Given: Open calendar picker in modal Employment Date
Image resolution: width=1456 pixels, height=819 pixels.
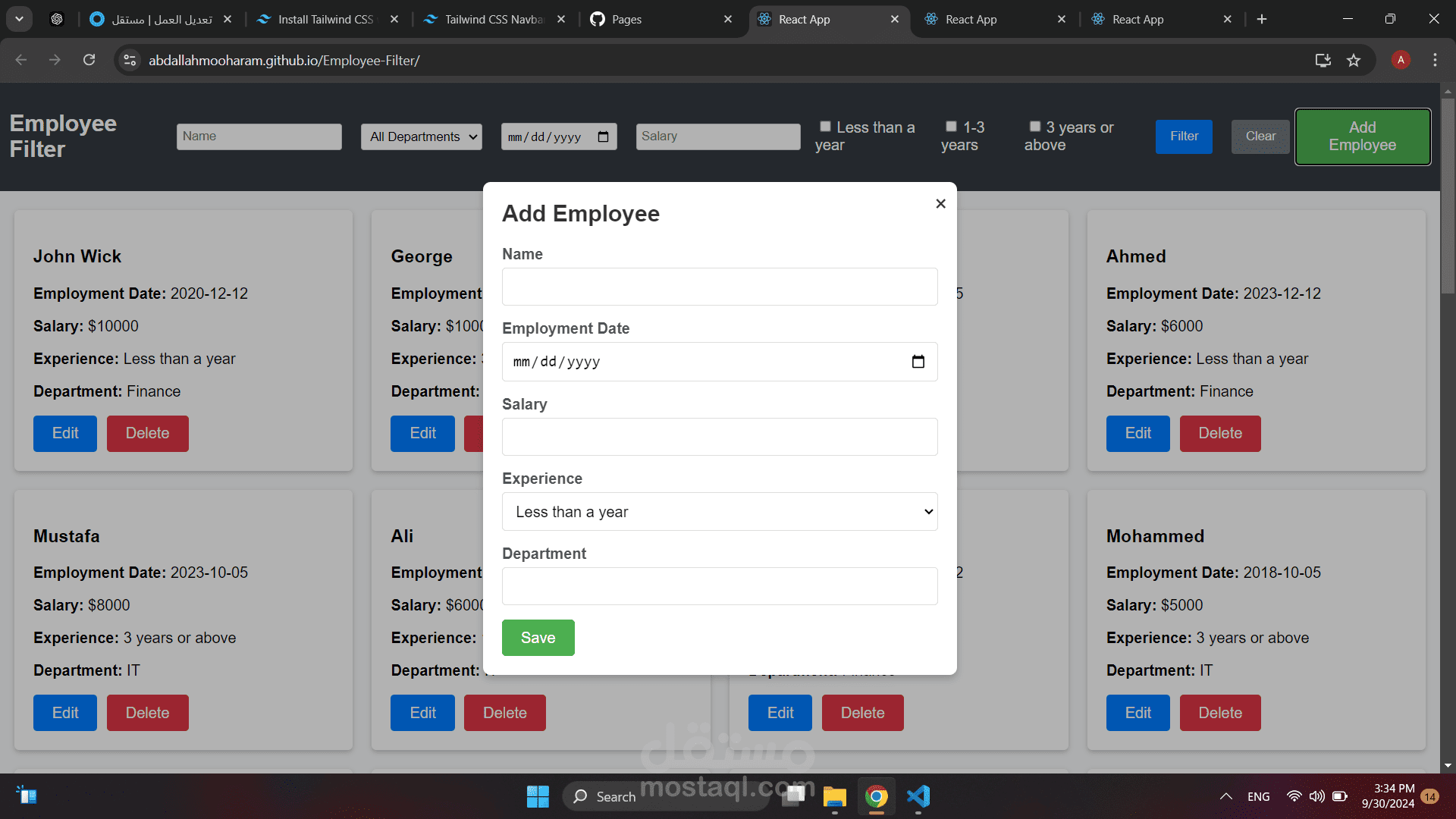Looking at the screenshot, I should (x=918, y=362).
